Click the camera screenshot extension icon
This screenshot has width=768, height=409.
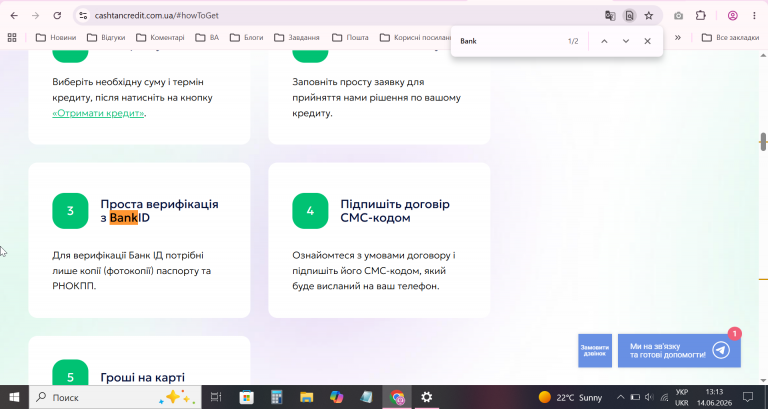click(678, 16)
